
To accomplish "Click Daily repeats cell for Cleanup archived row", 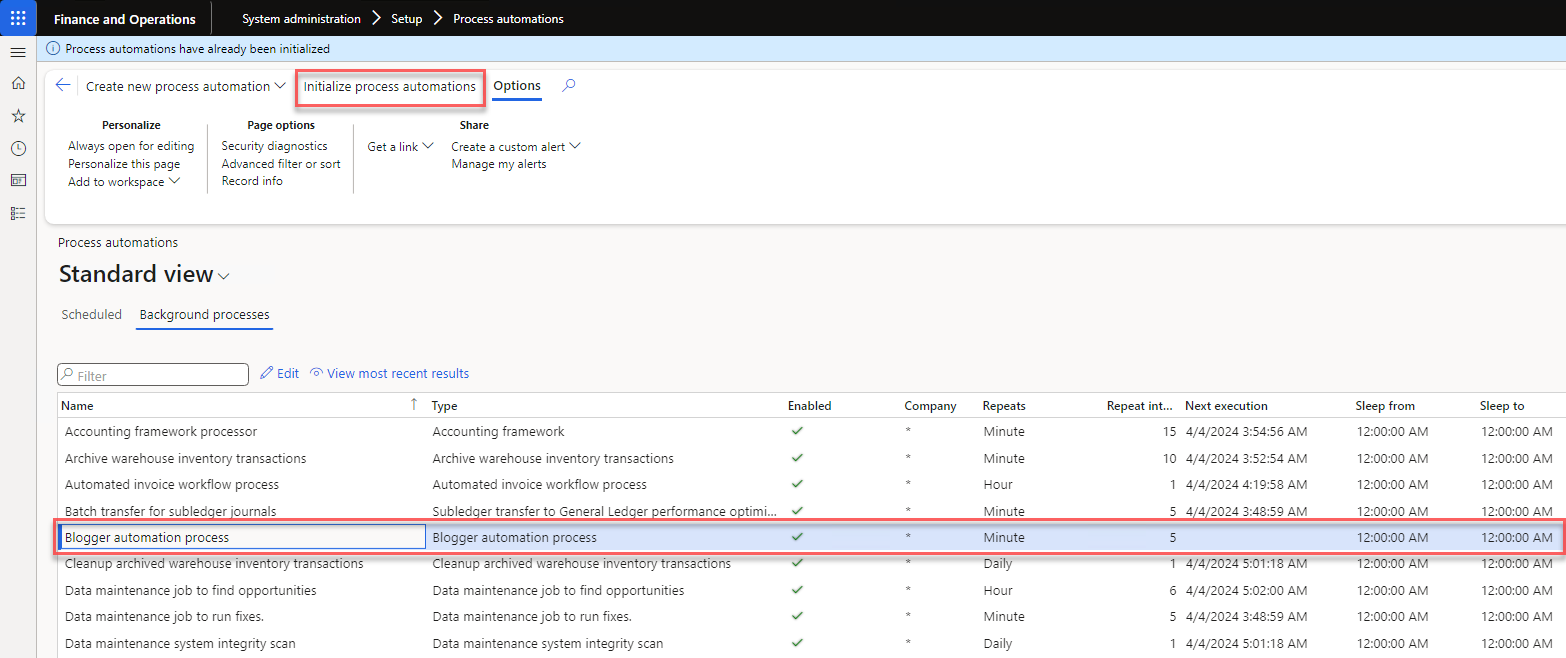I will click(997, 563).
